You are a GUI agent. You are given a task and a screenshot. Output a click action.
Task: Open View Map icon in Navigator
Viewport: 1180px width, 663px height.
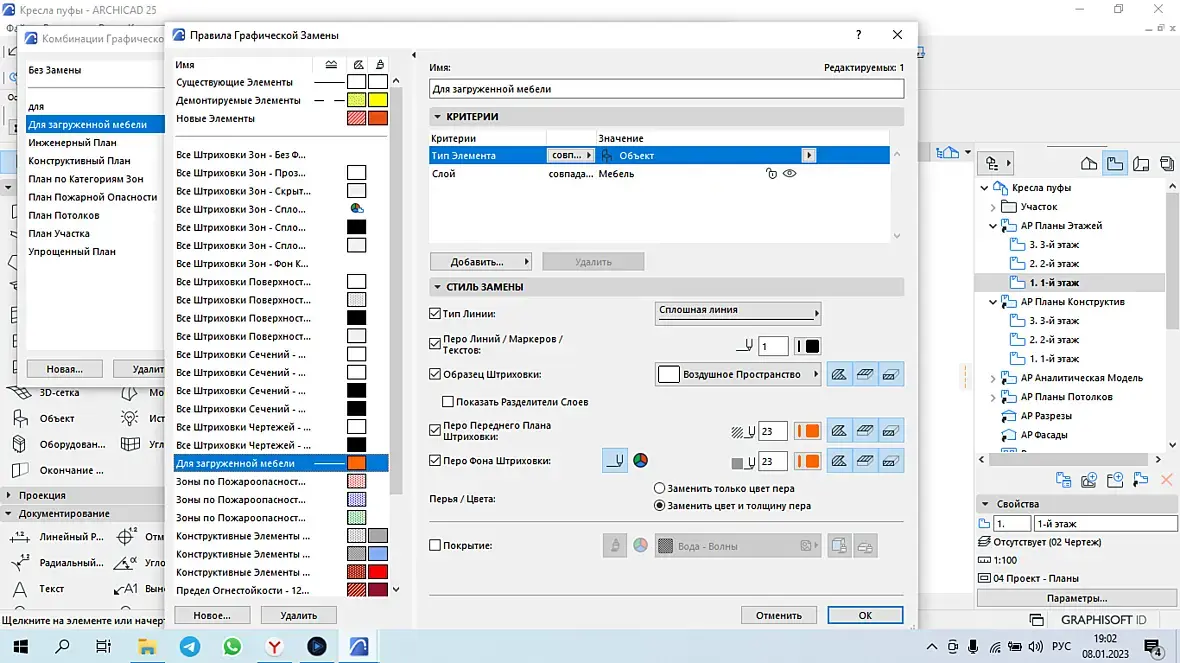point(1115,163)
